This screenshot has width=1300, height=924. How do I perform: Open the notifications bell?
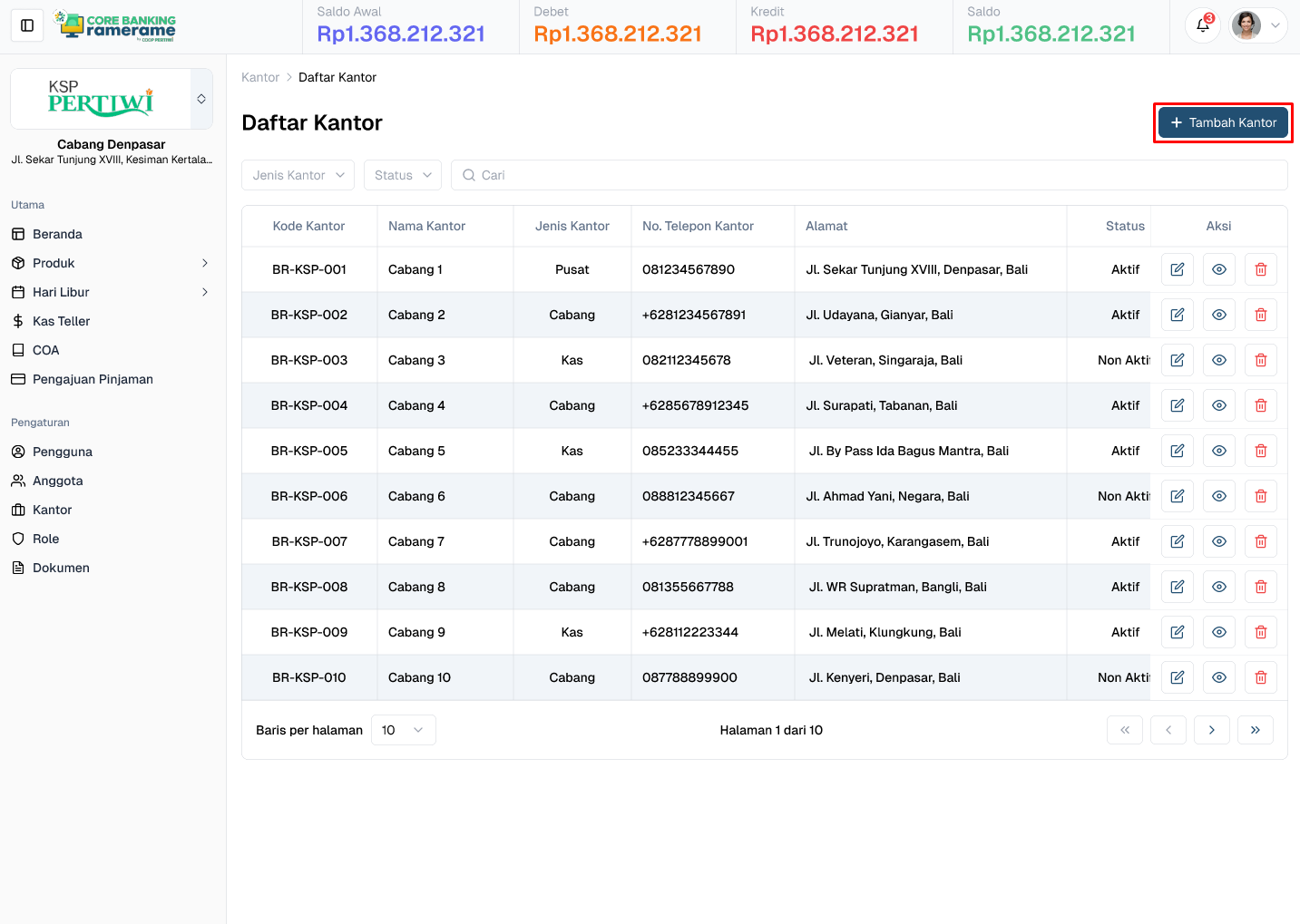click(x=1202, y=25)
